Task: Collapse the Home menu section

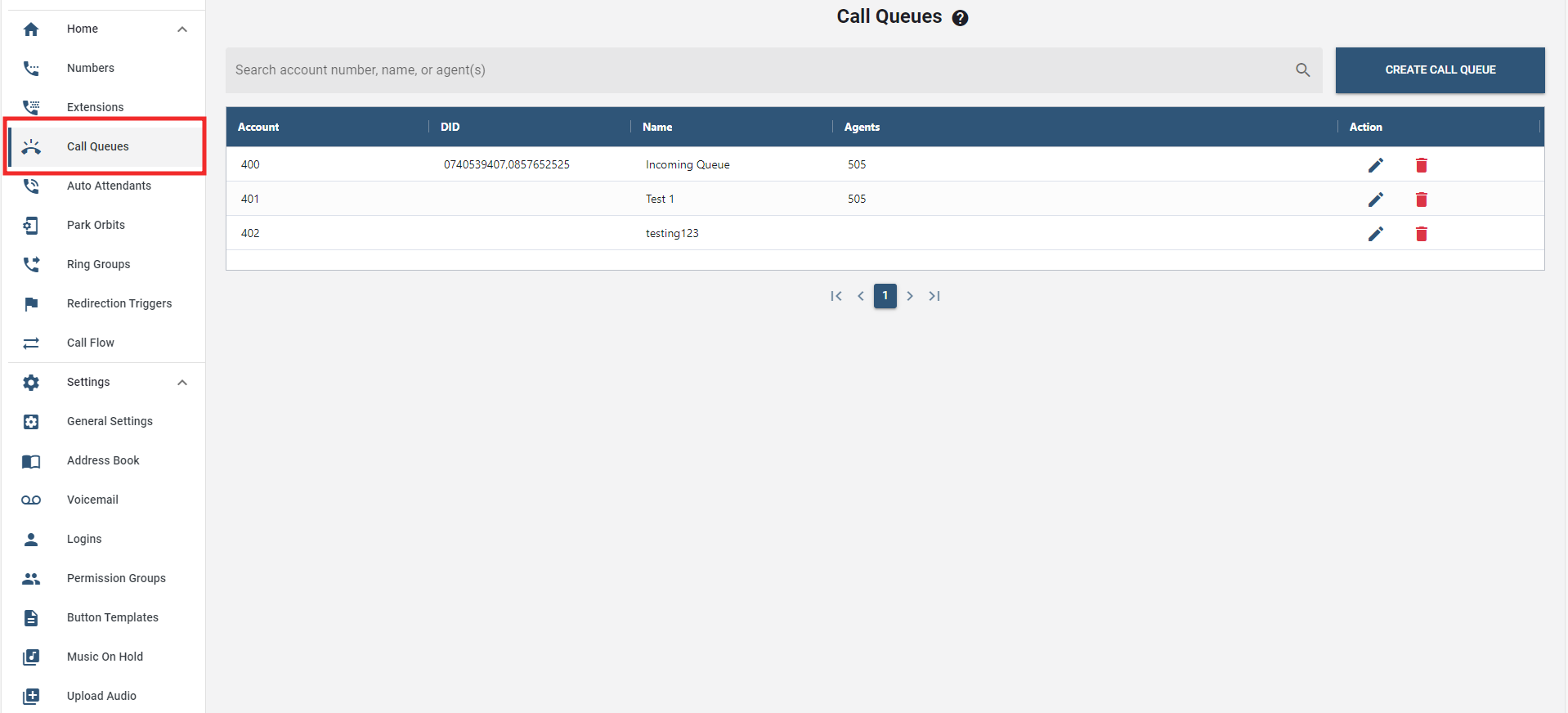Action: (x=182, y=29)
